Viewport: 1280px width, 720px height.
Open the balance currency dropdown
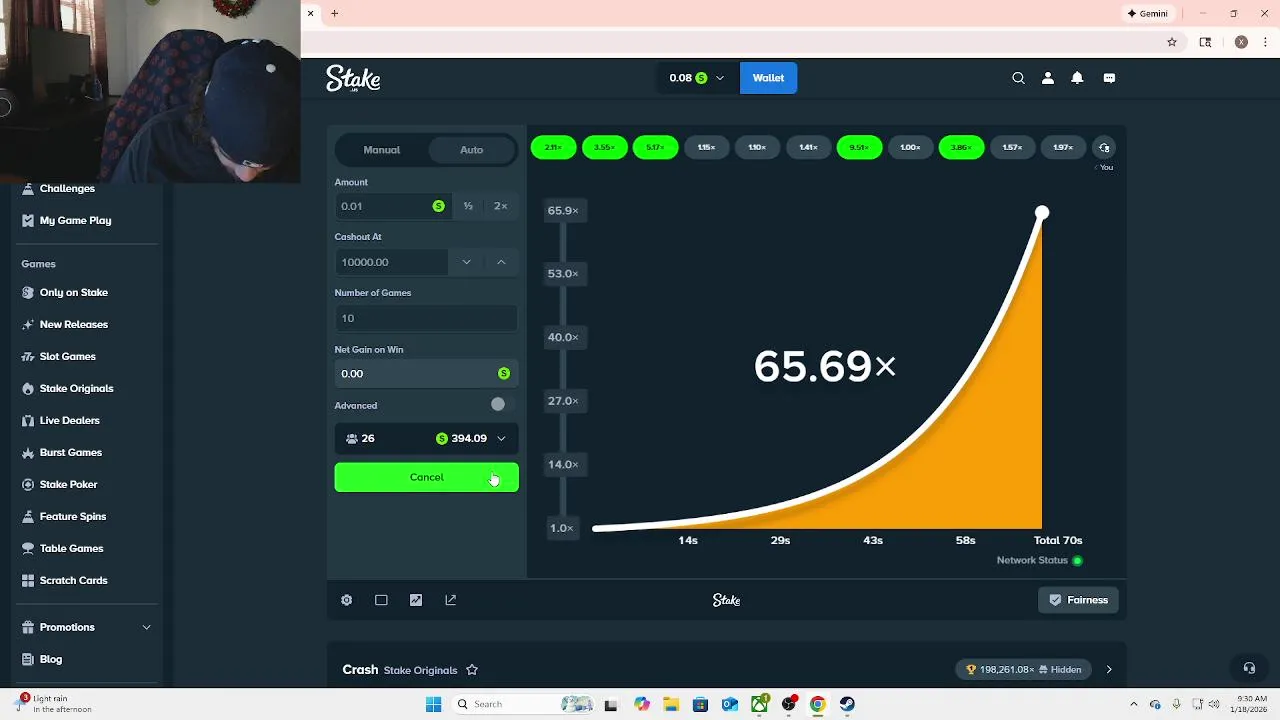click(696, 78)
